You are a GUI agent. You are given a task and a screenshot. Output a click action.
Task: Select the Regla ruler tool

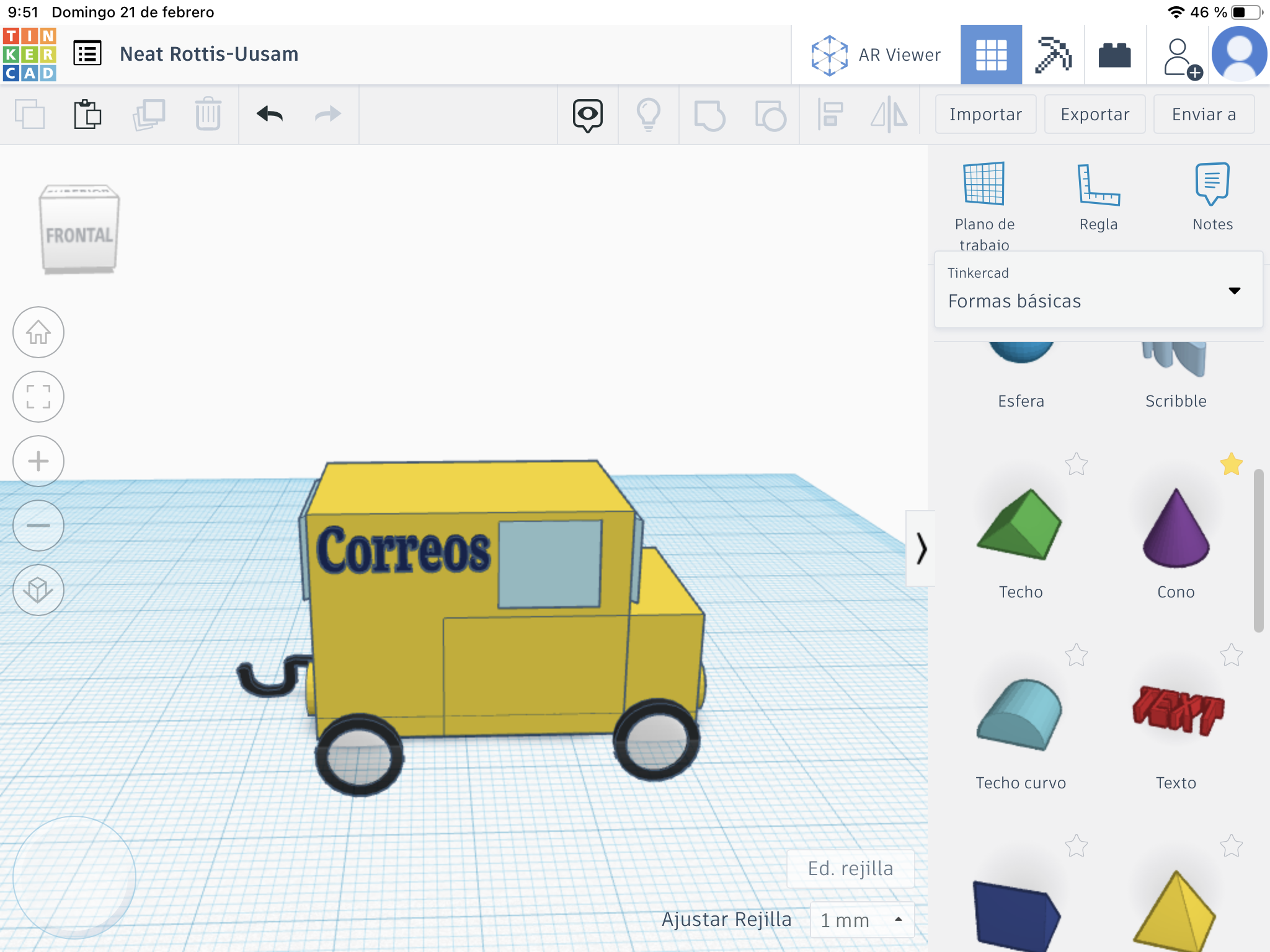coord(1098,197)
